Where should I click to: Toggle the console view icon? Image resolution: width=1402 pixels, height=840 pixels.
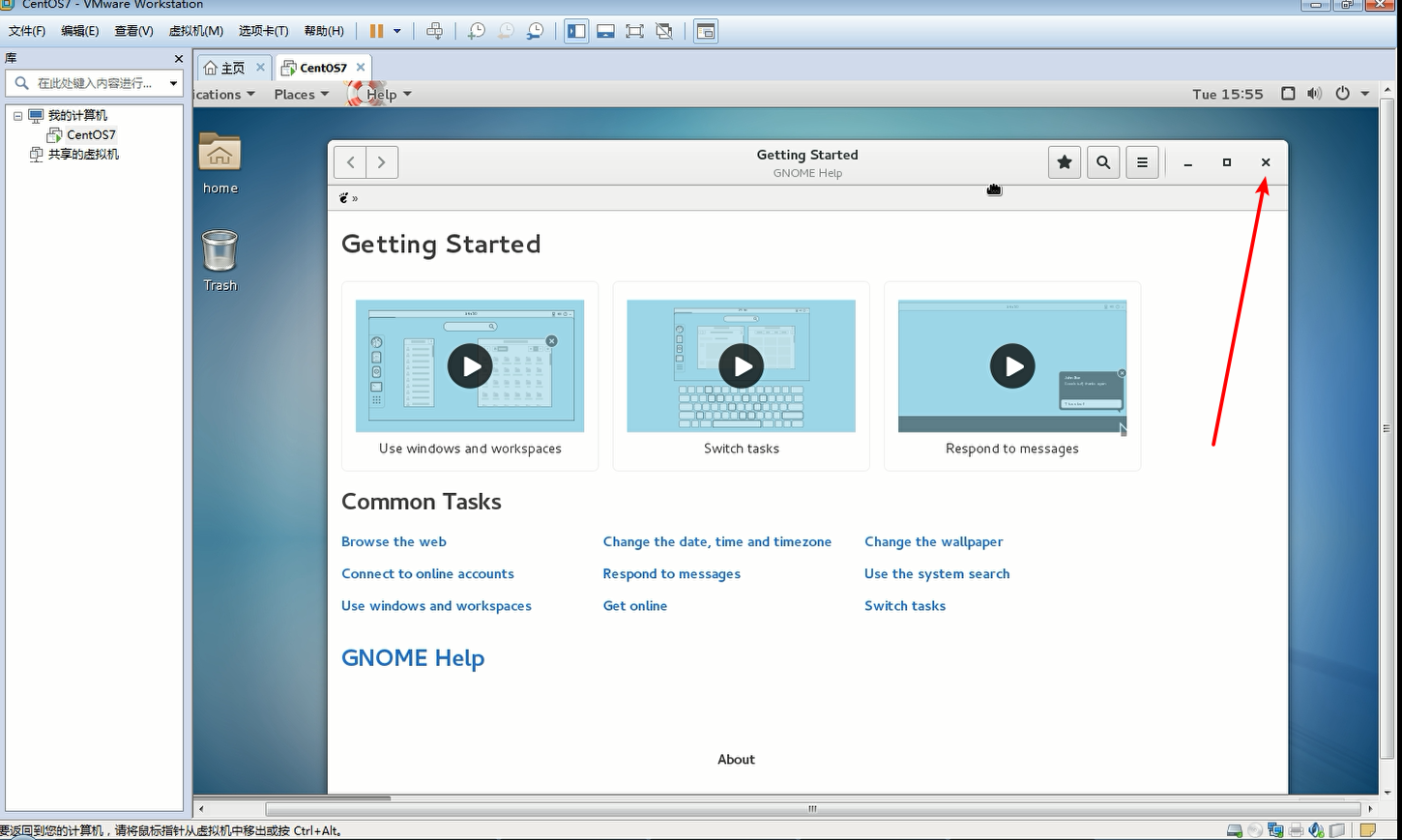(x=706, y=31)
